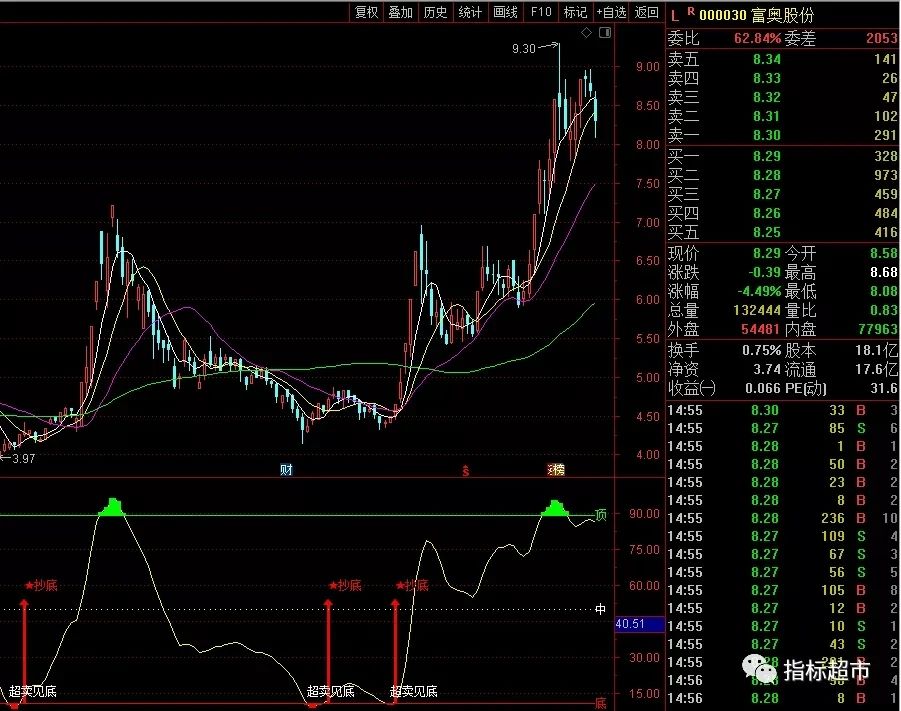
Task: Click the 今开 opening price 8.58
Action: (884, 253)
